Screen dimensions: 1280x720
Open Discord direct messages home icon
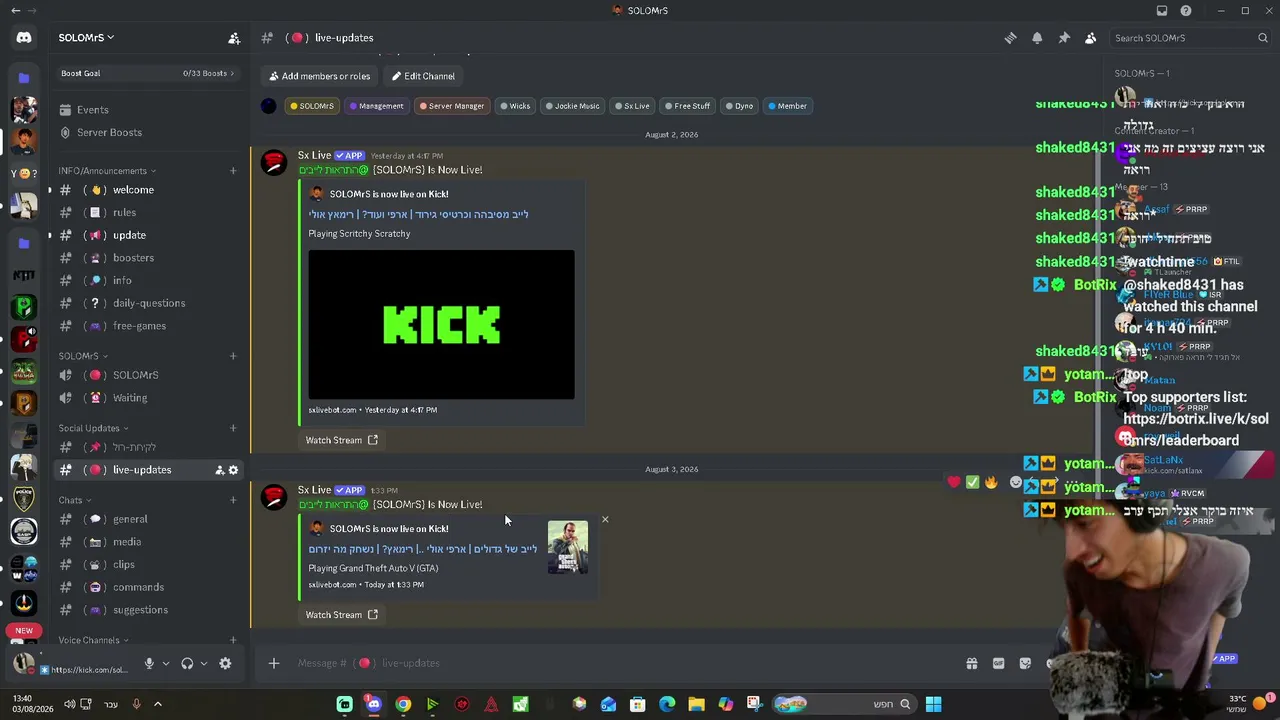coord(24,38)
